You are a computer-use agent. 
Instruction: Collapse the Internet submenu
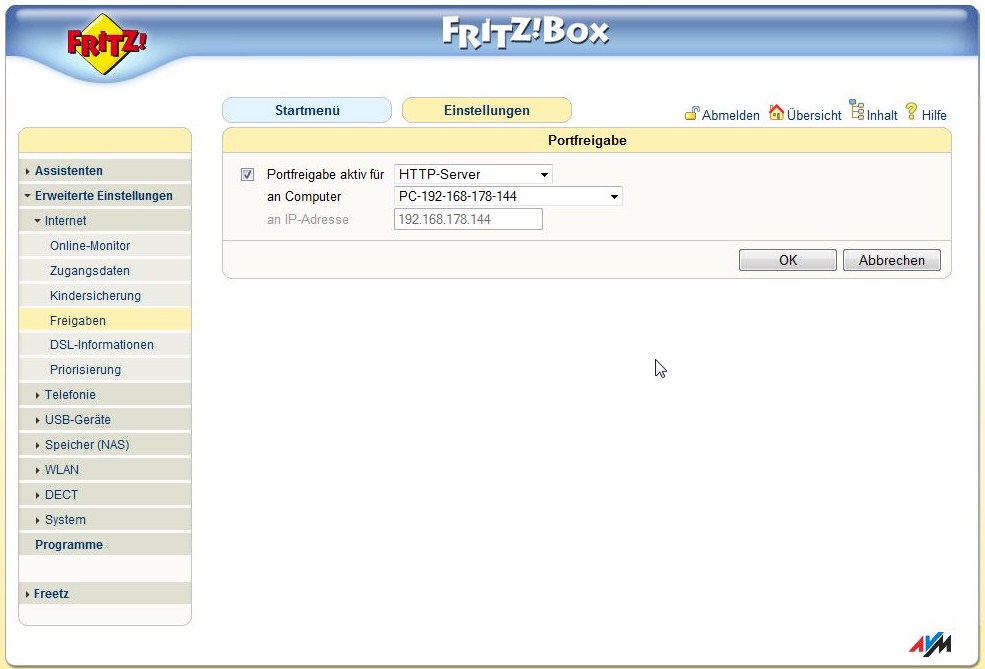105,220
